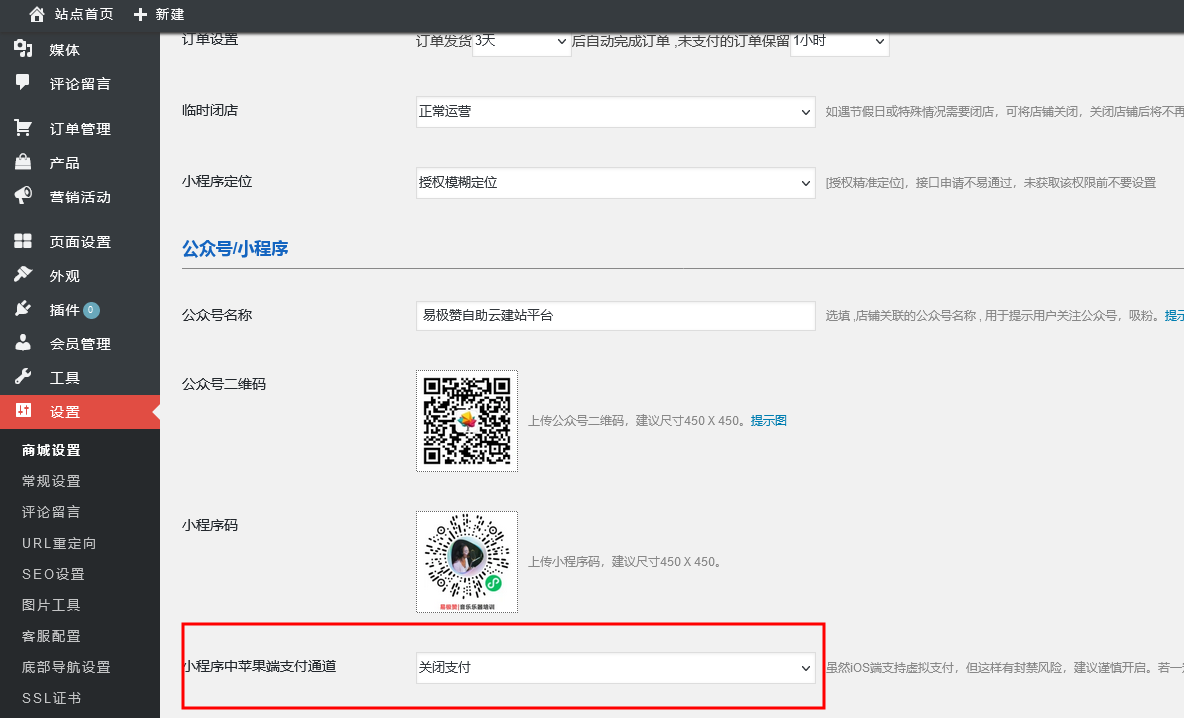Click the 外观 paintbrush icon
1184x718 pixels.
23,275
